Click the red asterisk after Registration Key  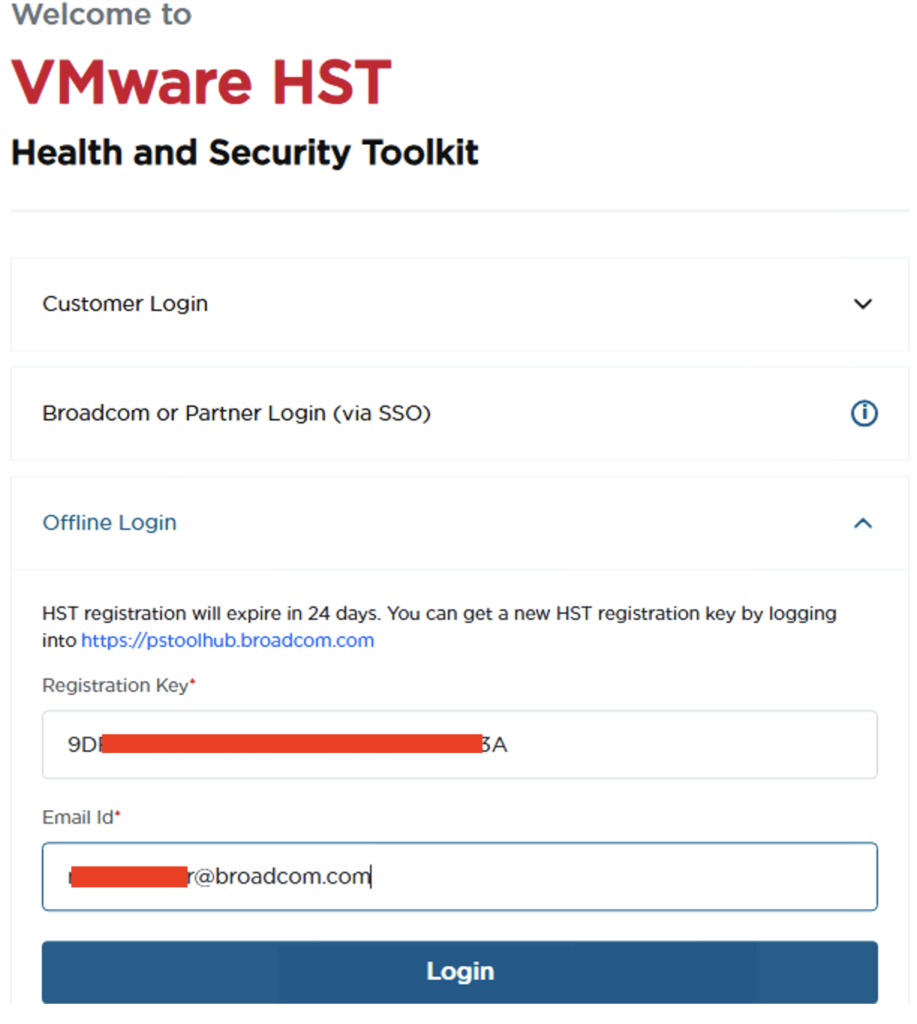tap(192, 683)
